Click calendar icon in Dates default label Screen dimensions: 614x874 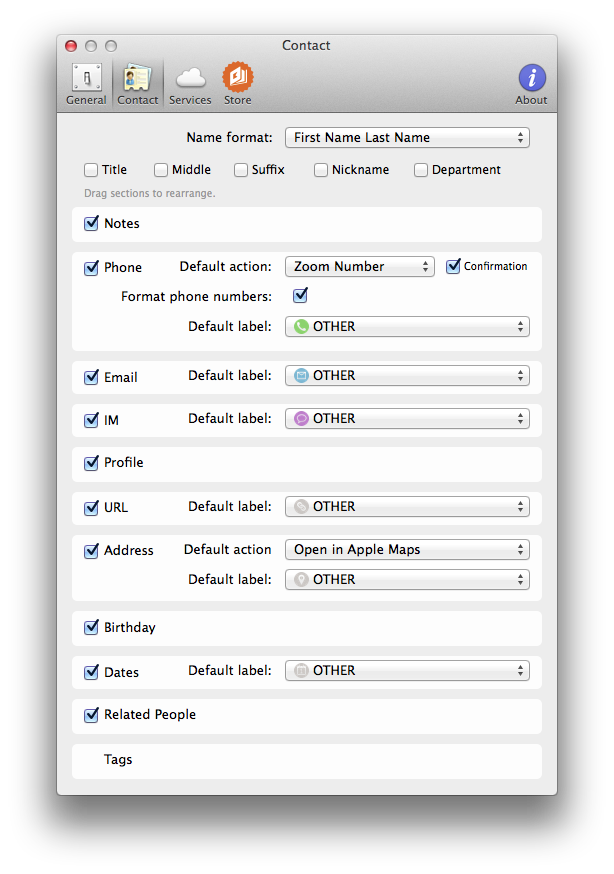pos(301,671)
